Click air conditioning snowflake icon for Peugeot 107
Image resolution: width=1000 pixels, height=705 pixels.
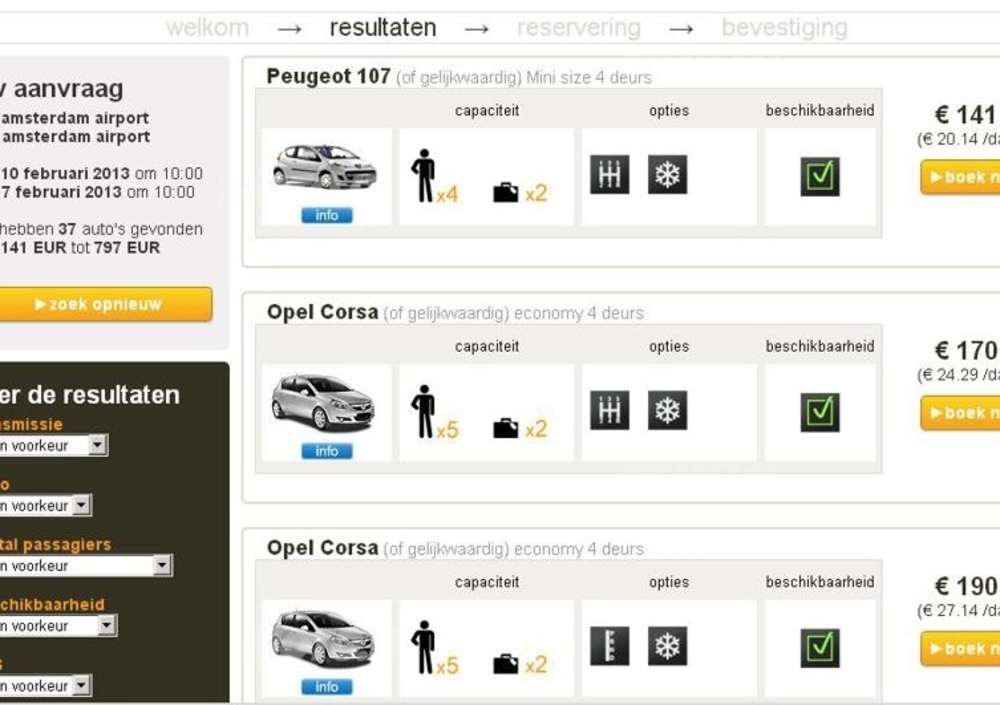click(x=667, y=175)
